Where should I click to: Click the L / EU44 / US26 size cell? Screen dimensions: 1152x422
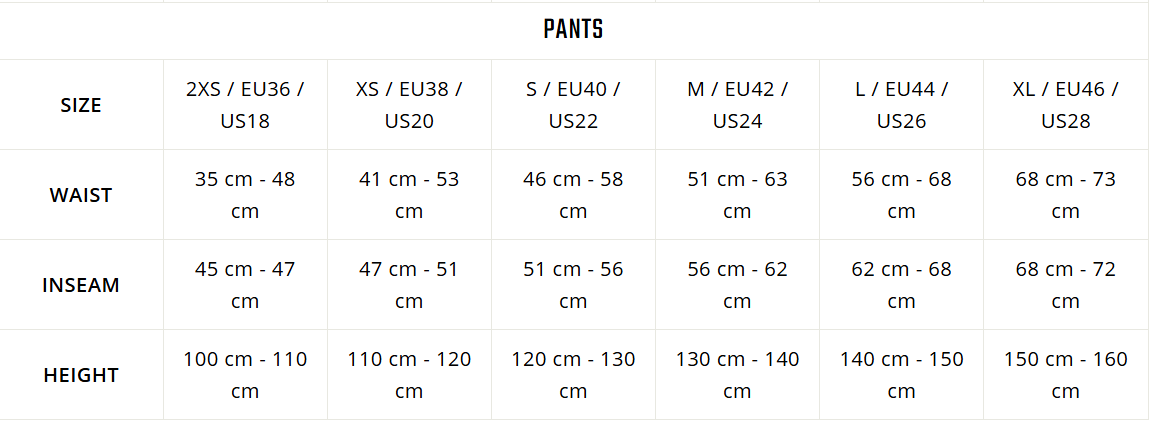[901, 105]
